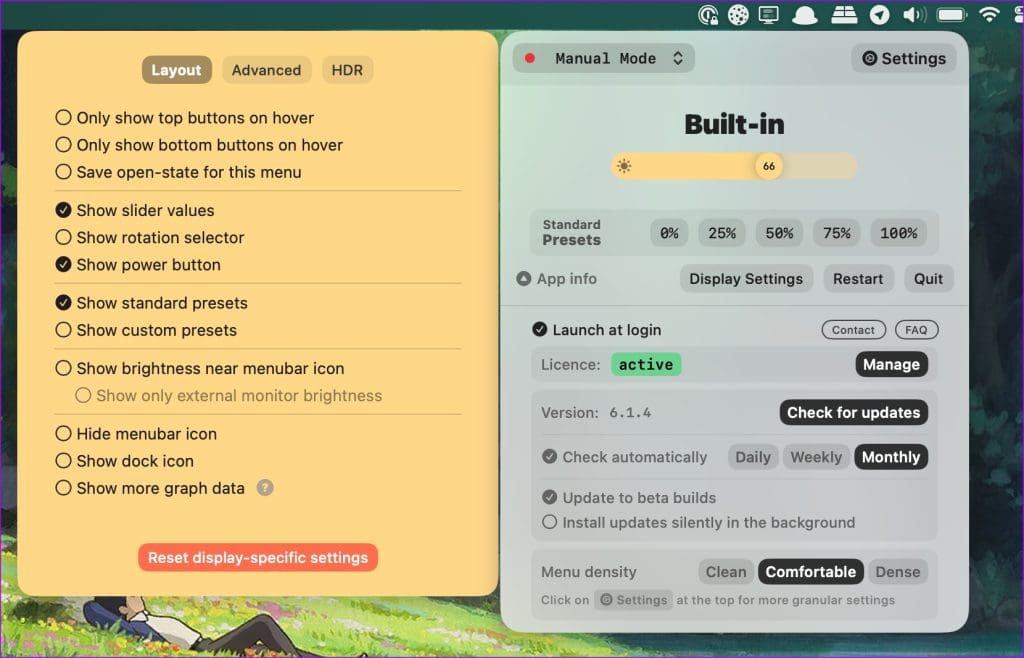Image resolution: width=1024 pixels, height=658 pixels.
Task: Click the brightness slider knob showing 66
Action: coord(769,166)
